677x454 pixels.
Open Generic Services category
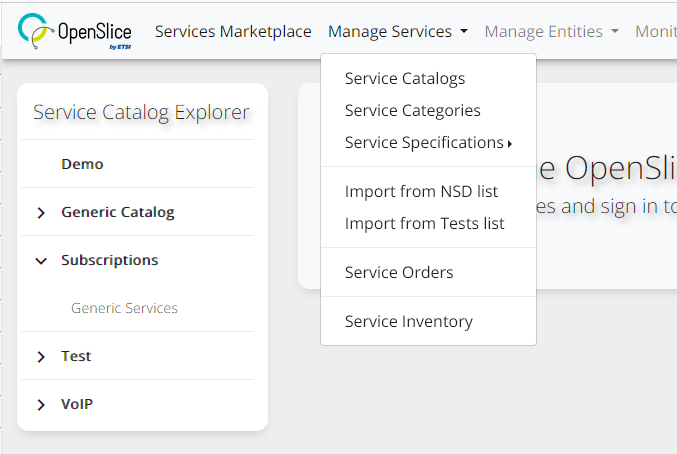pos(124,308)
